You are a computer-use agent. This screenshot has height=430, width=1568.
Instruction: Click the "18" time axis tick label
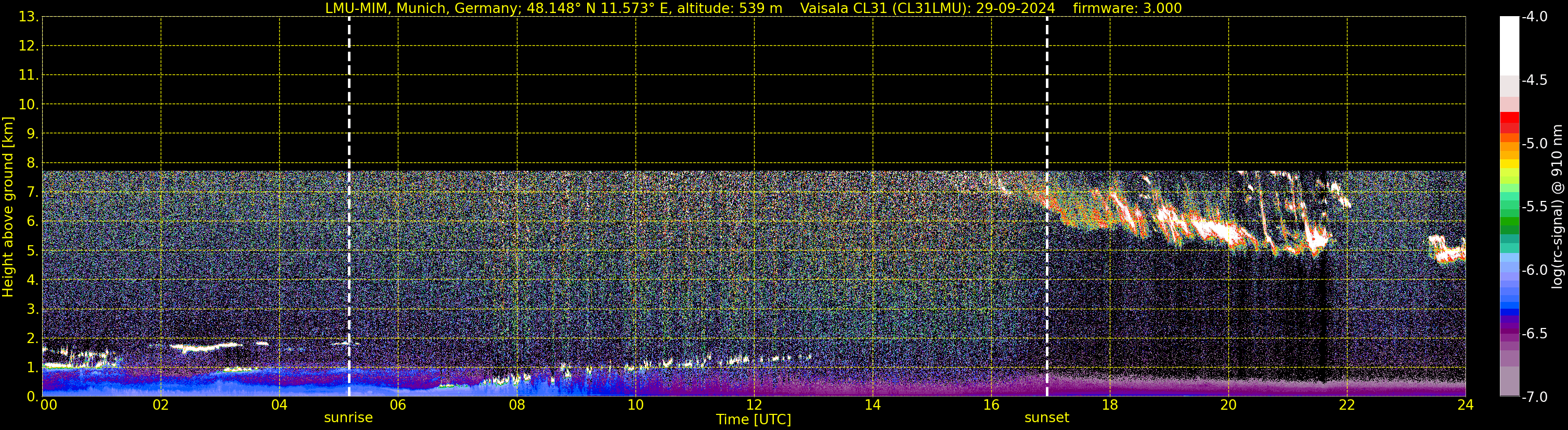[x=1110, y=405]
